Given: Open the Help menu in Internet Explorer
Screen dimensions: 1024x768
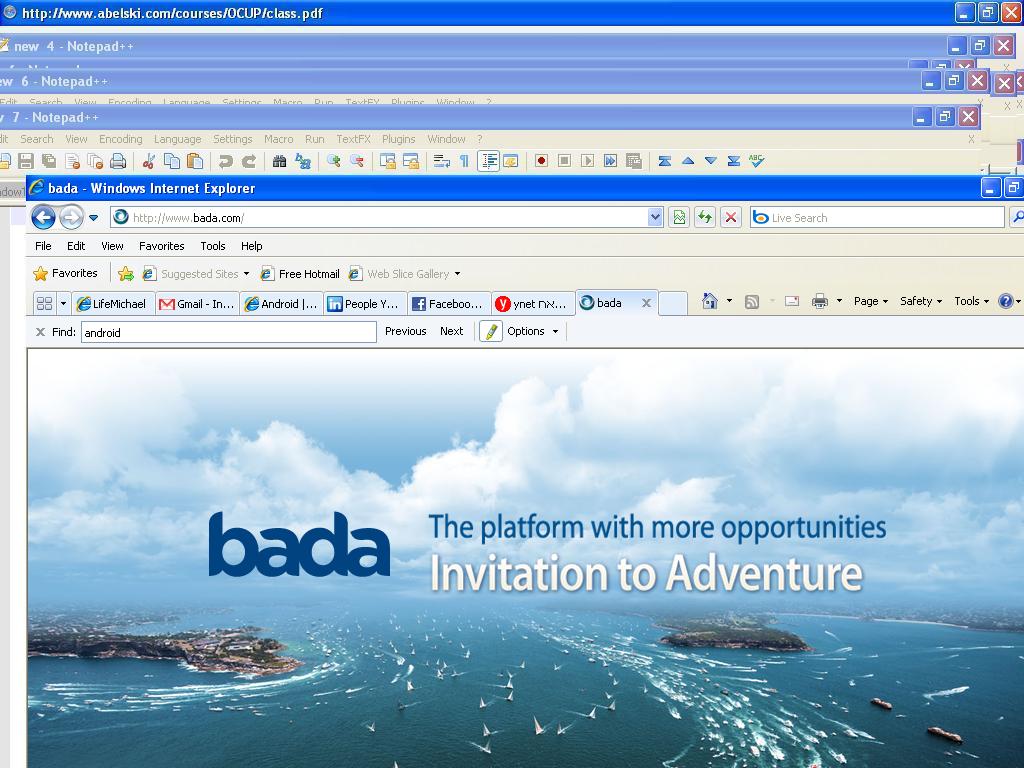Looking at the screenshot, I should coord(251,246).
